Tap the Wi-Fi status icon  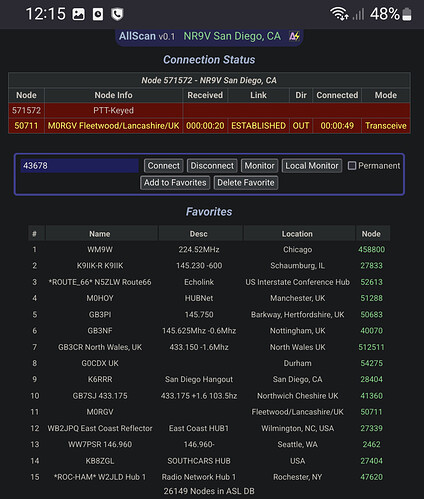(x=339, y=14)
